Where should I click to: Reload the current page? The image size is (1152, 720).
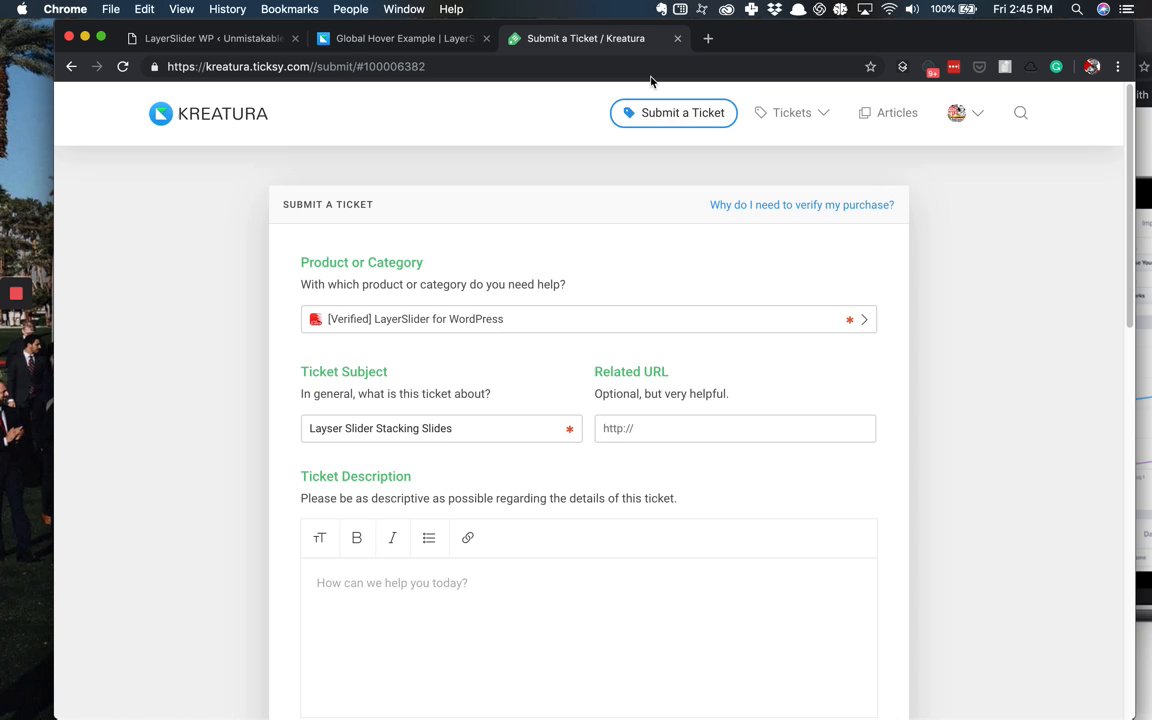click(x=123, y=67)
